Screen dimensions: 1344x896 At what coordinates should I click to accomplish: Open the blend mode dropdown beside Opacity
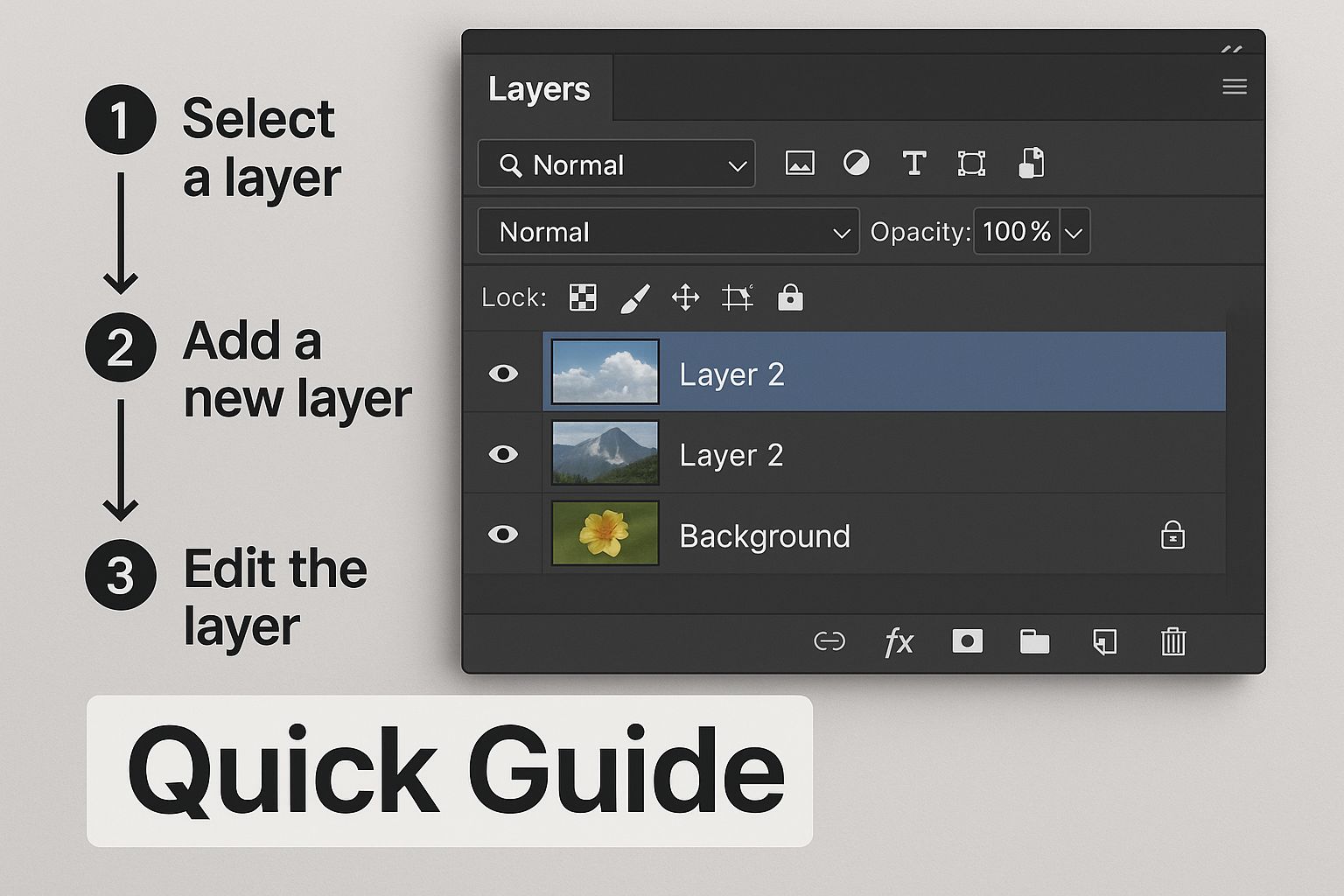pyautogui.click(x=668, y=232)
